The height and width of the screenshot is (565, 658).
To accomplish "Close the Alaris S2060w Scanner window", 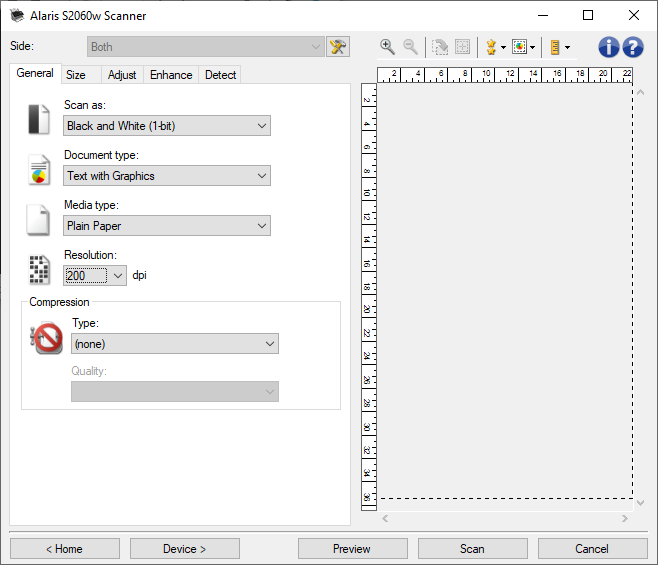I will (x=634, y=16).
